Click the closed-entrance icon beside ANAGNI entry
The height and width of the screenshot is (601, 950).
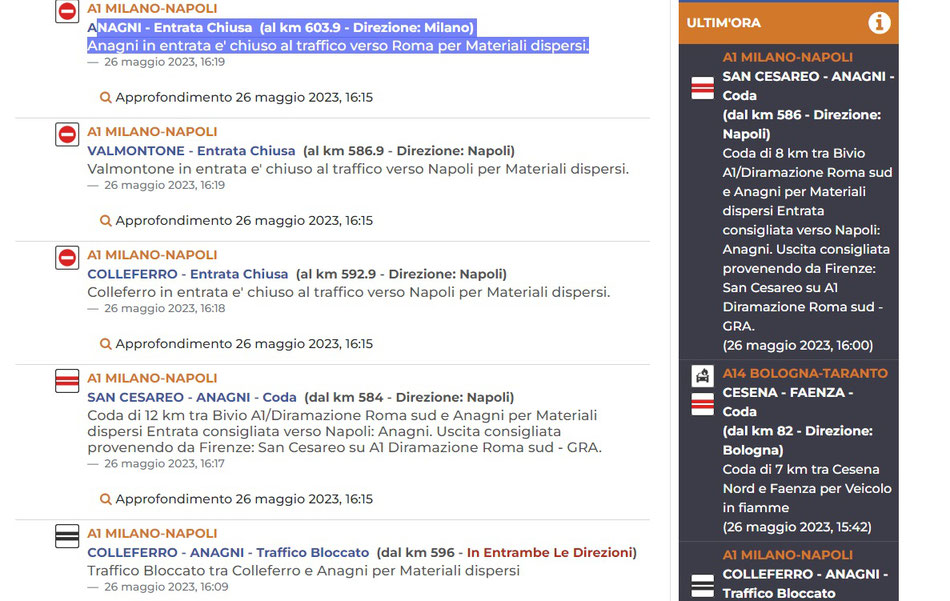(67, 11)
